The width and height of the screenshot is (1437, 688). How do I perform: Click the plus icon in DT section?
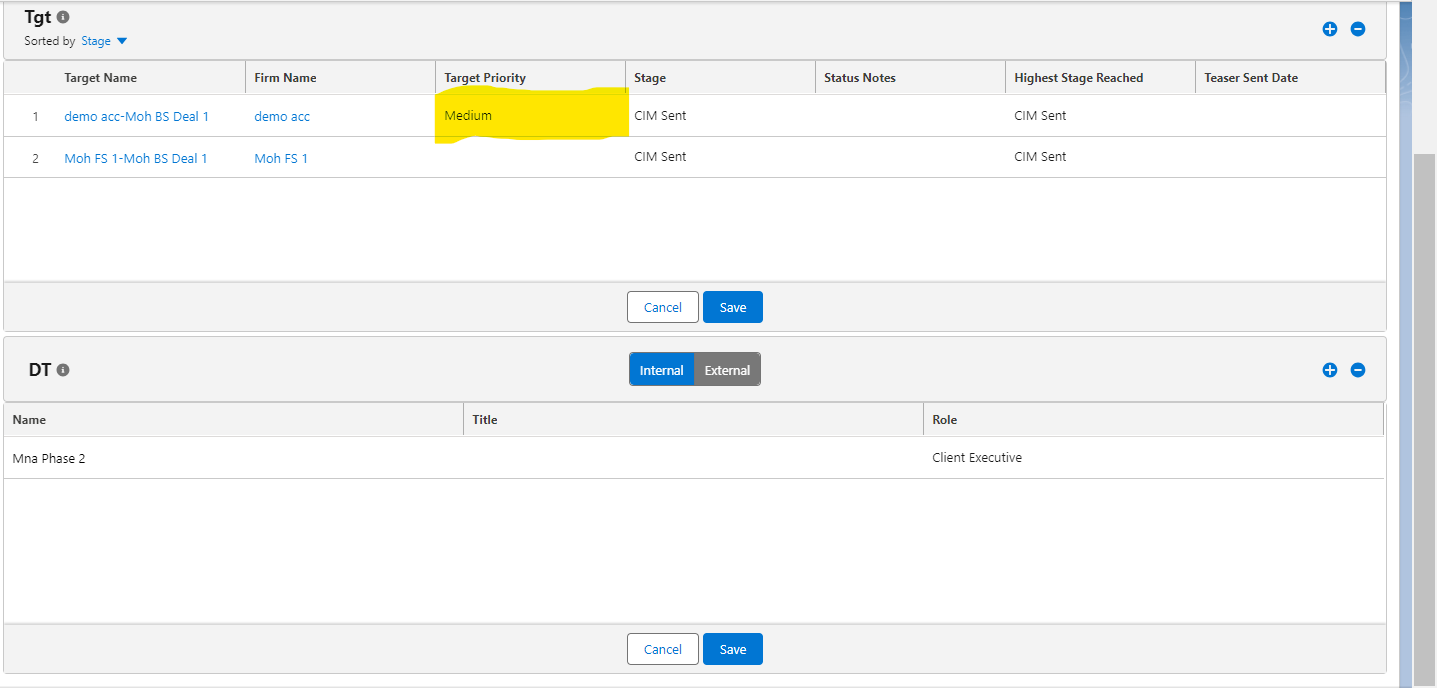(1330, 370)
